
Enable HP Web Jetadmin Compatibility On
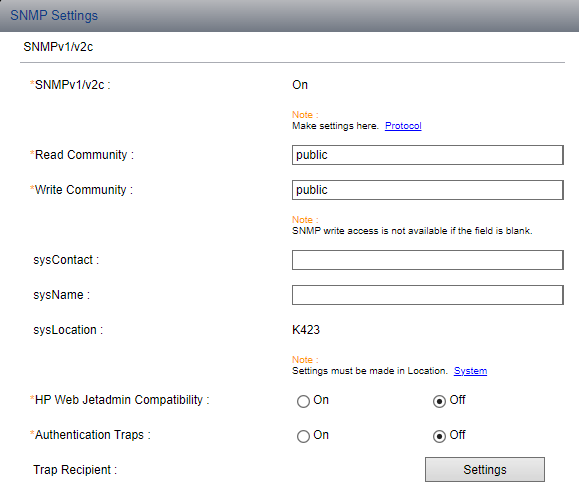(x=303, y=401)
